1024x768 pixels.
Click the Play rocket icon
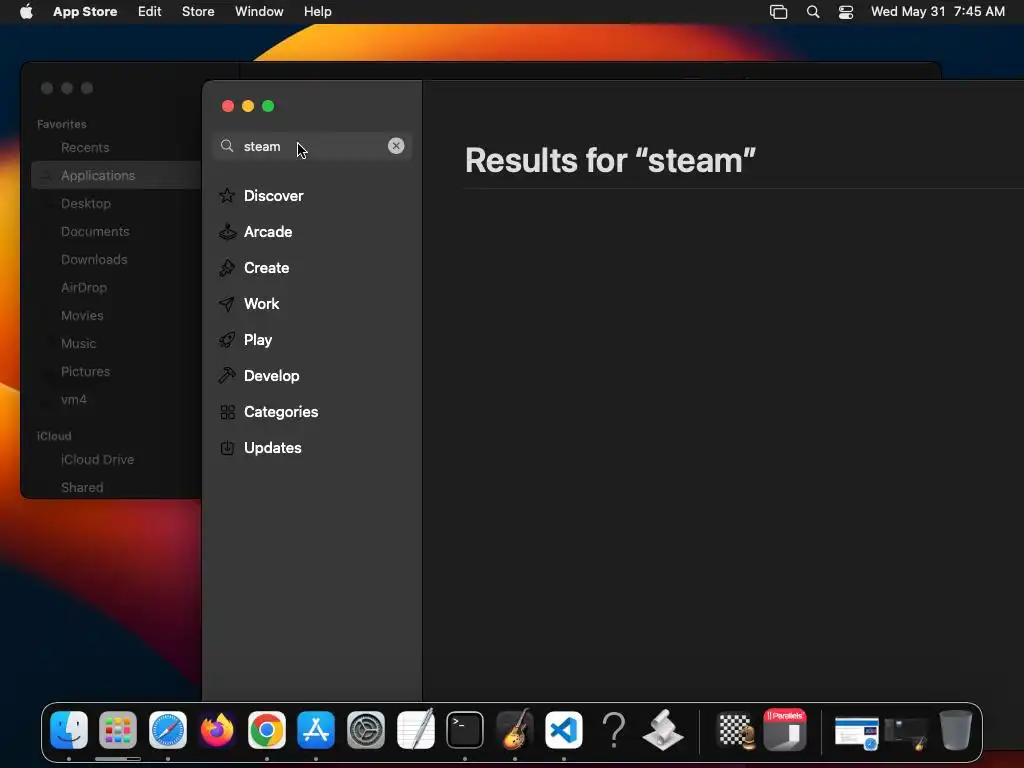tap(227, 340)
